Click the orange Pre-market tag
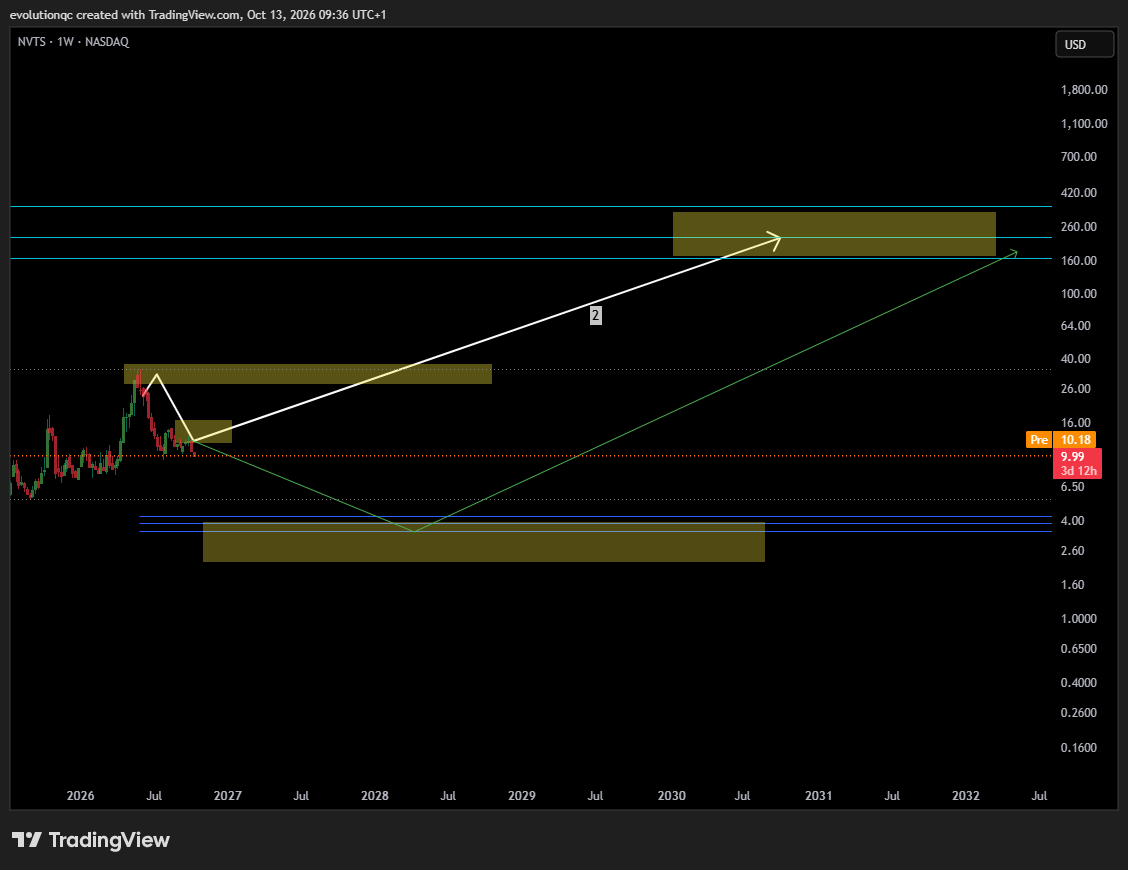 pos(1039,440)
